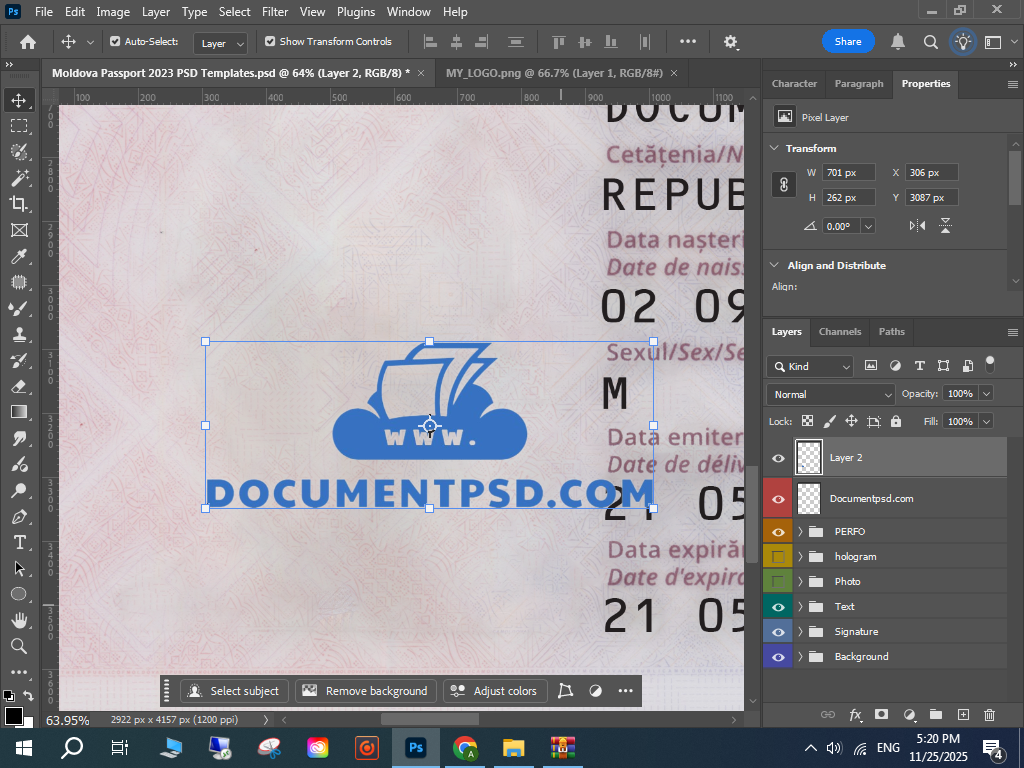Viewport: 1024px width, 768px height.
Task: Select the Zoom tool in toolbar
Action: click(19, 646)
